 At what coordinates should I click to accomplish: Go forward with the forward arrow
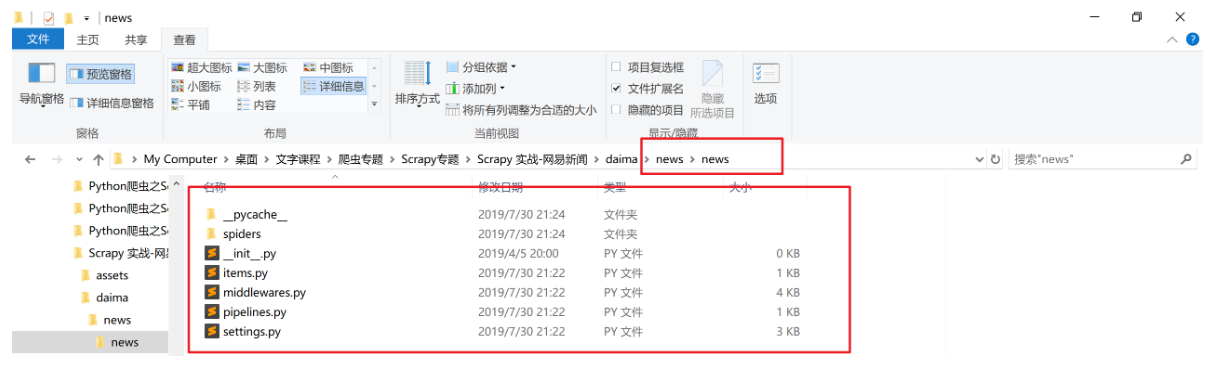pyautogui.click(x=58, y=159)
